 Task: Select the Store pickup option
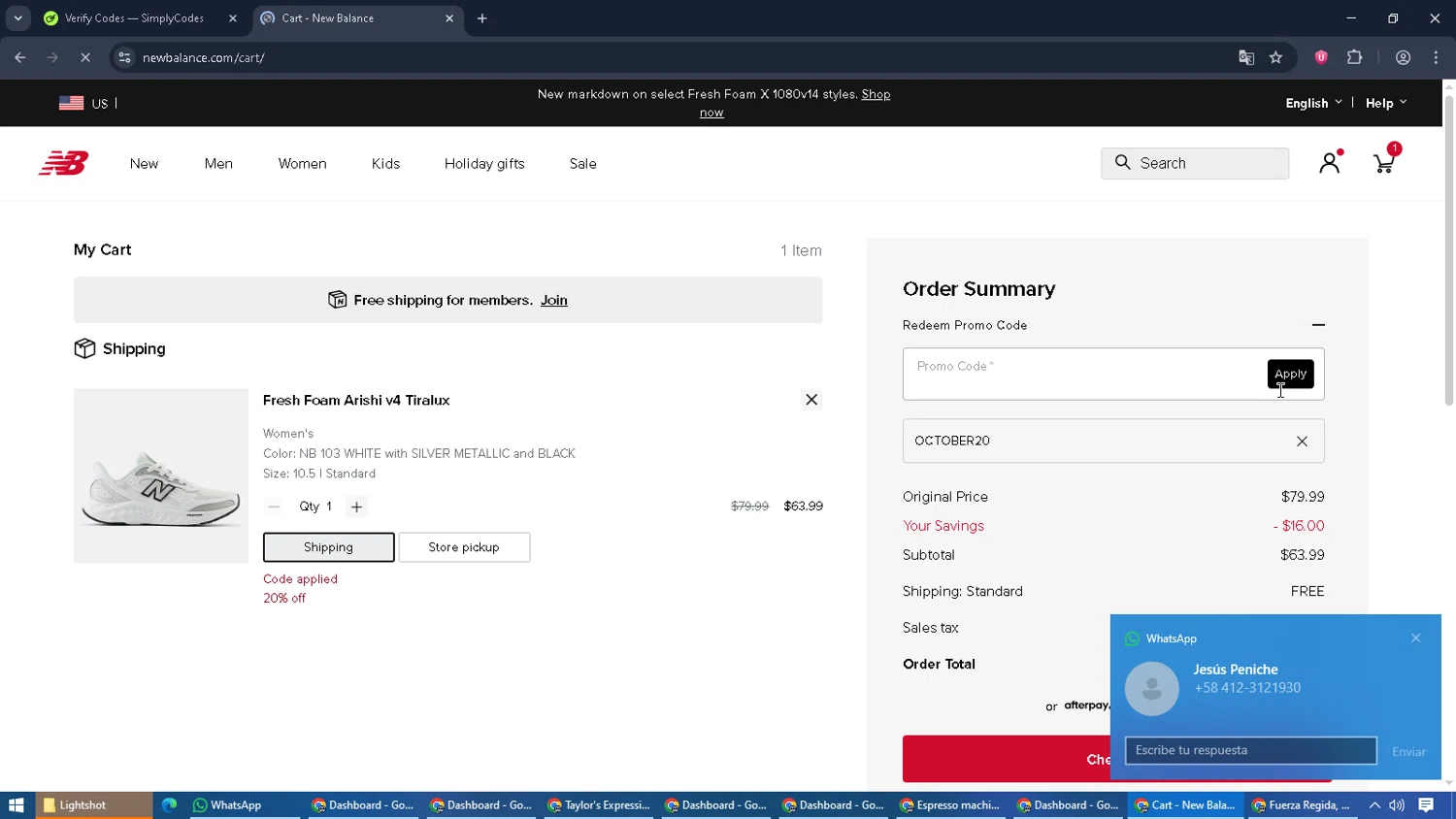pyautogui.click(x=464, y=547)
